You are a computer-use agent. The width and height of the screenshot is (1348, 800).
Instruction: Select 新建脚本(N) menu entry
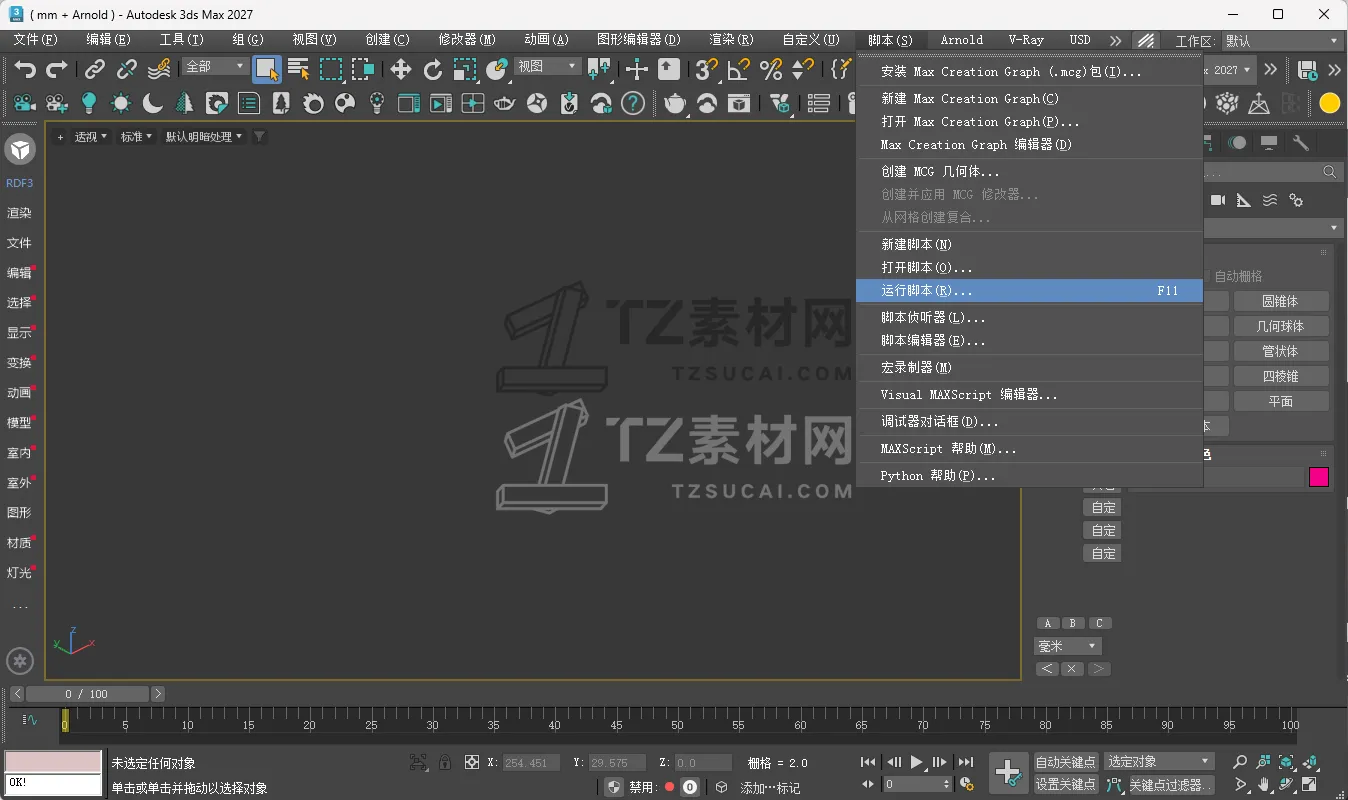click(1029, 245)
